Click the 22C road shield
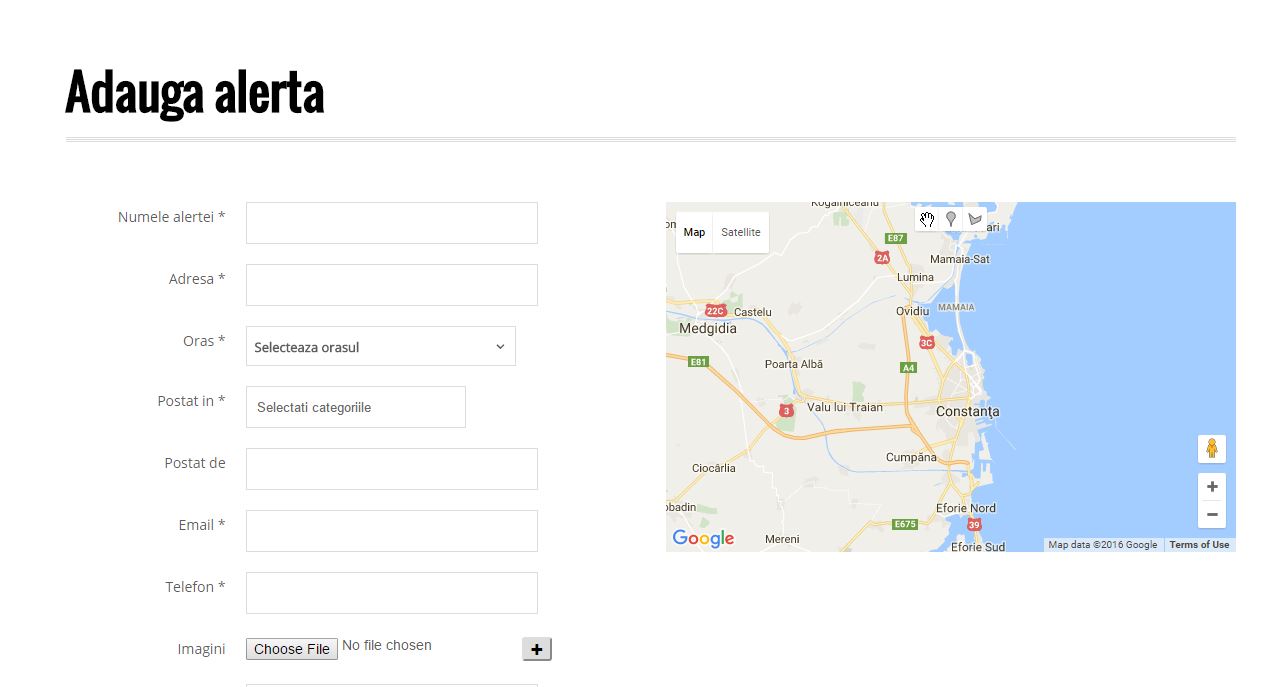This screenshot has height=687, width=1261. click(714, 311)
